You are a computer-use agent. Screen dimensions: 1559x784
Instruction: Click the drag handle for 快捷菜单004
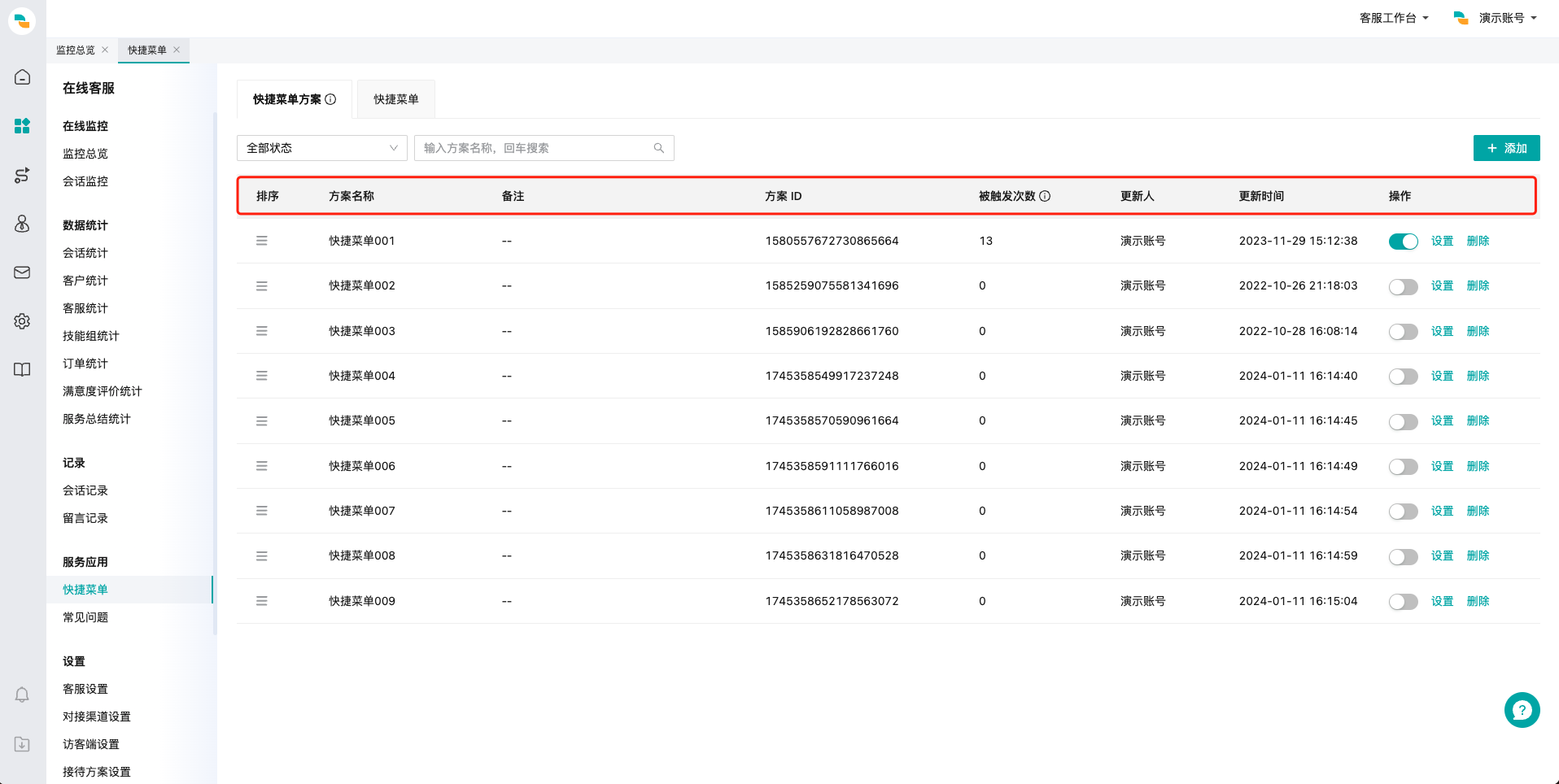coord(262,376)
